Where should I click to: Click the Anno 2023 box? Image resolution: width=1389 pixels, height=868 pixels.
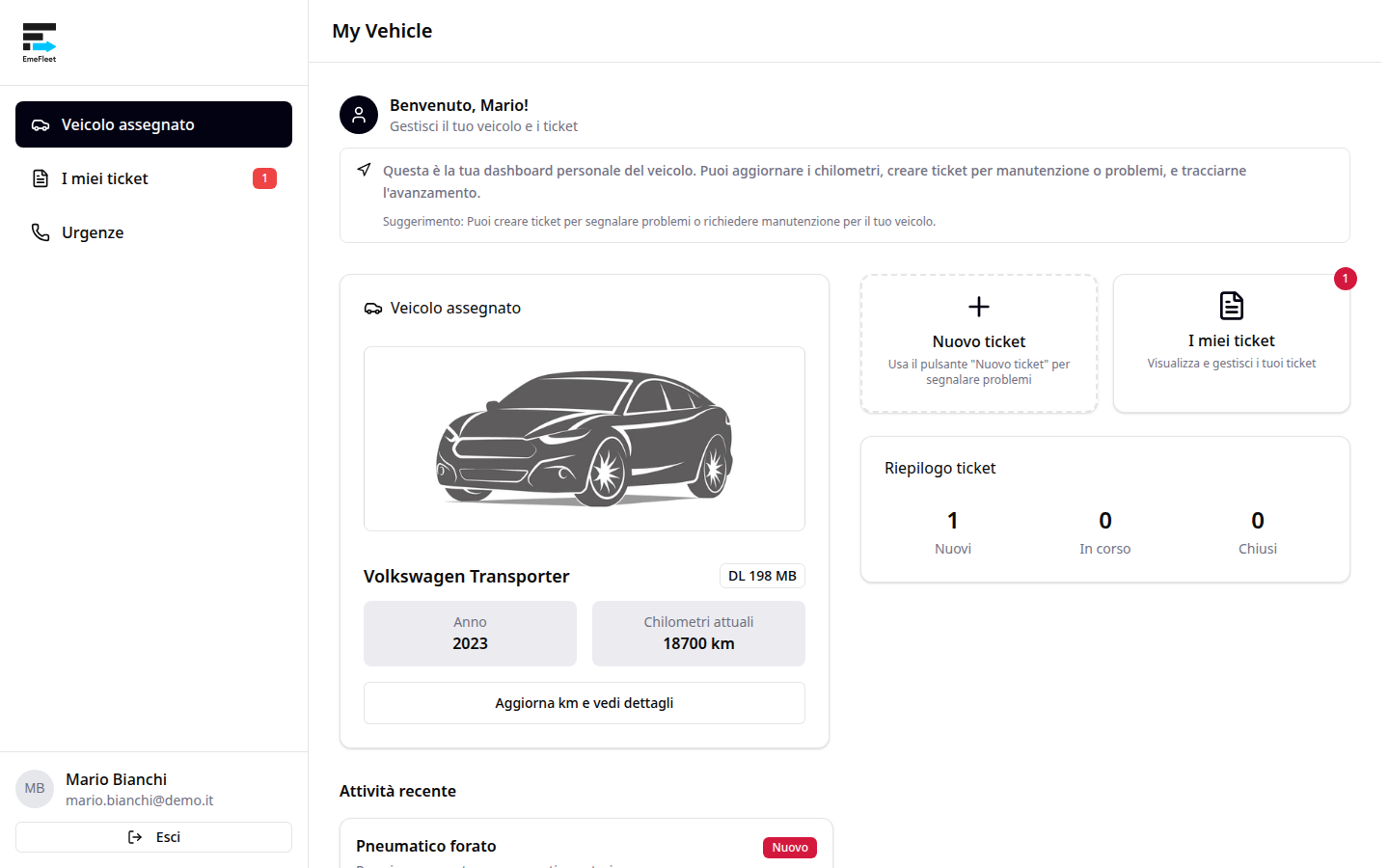[470, 634]
